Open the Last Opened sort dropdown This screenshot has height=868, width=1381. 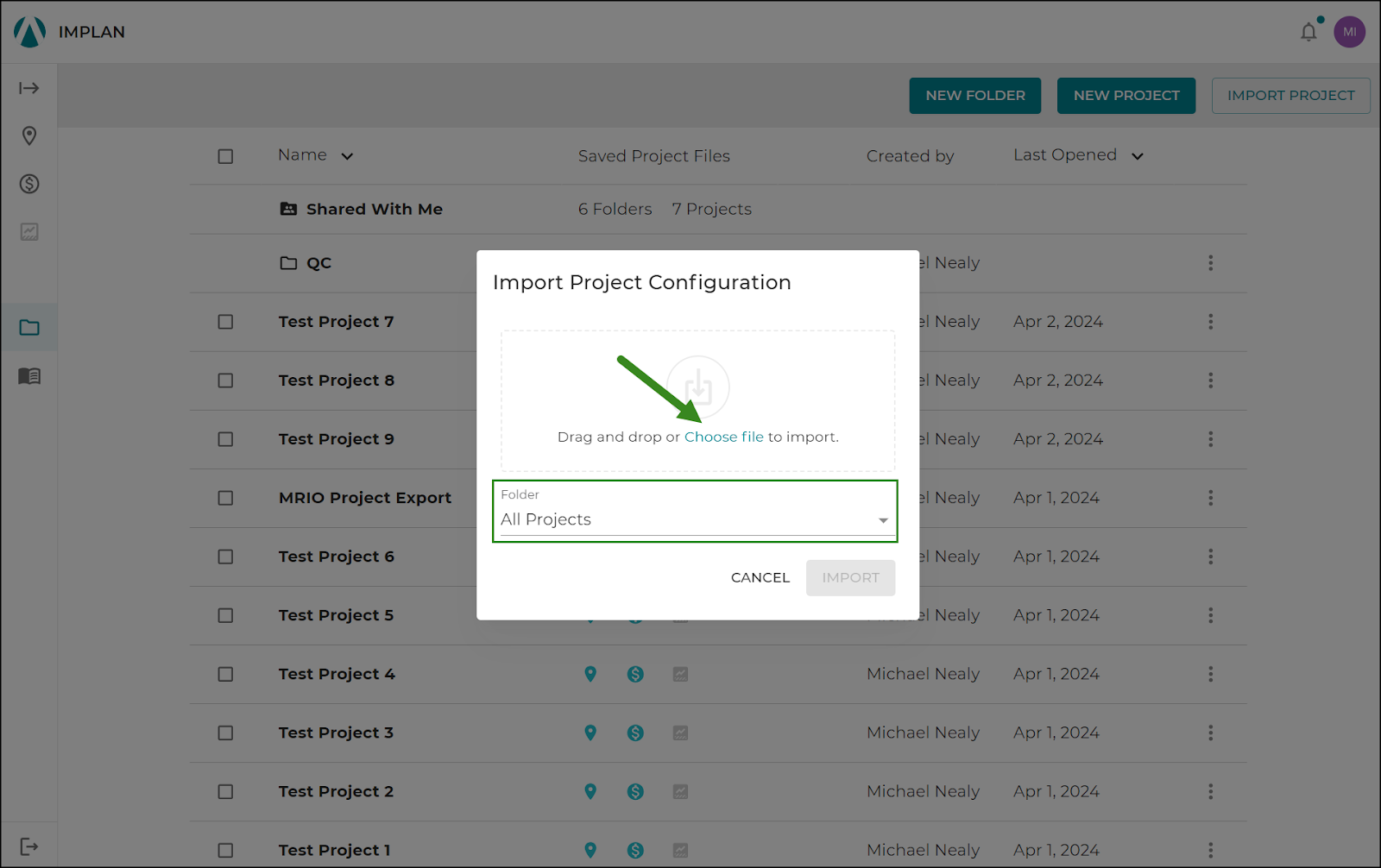[x=1138, y=156]
